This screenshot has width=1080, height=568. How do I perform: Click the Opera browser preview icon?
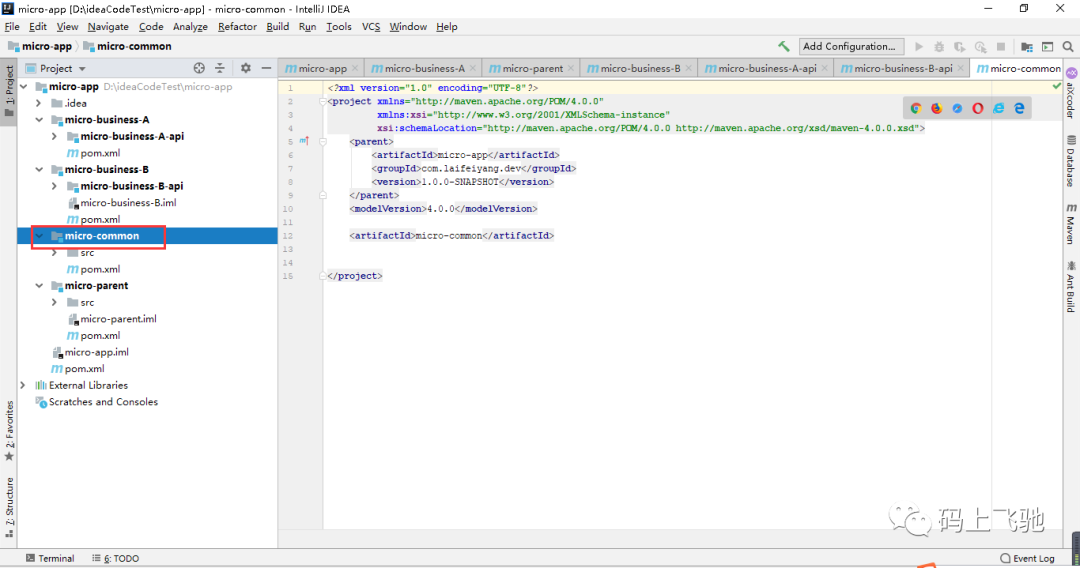point(977,108)
